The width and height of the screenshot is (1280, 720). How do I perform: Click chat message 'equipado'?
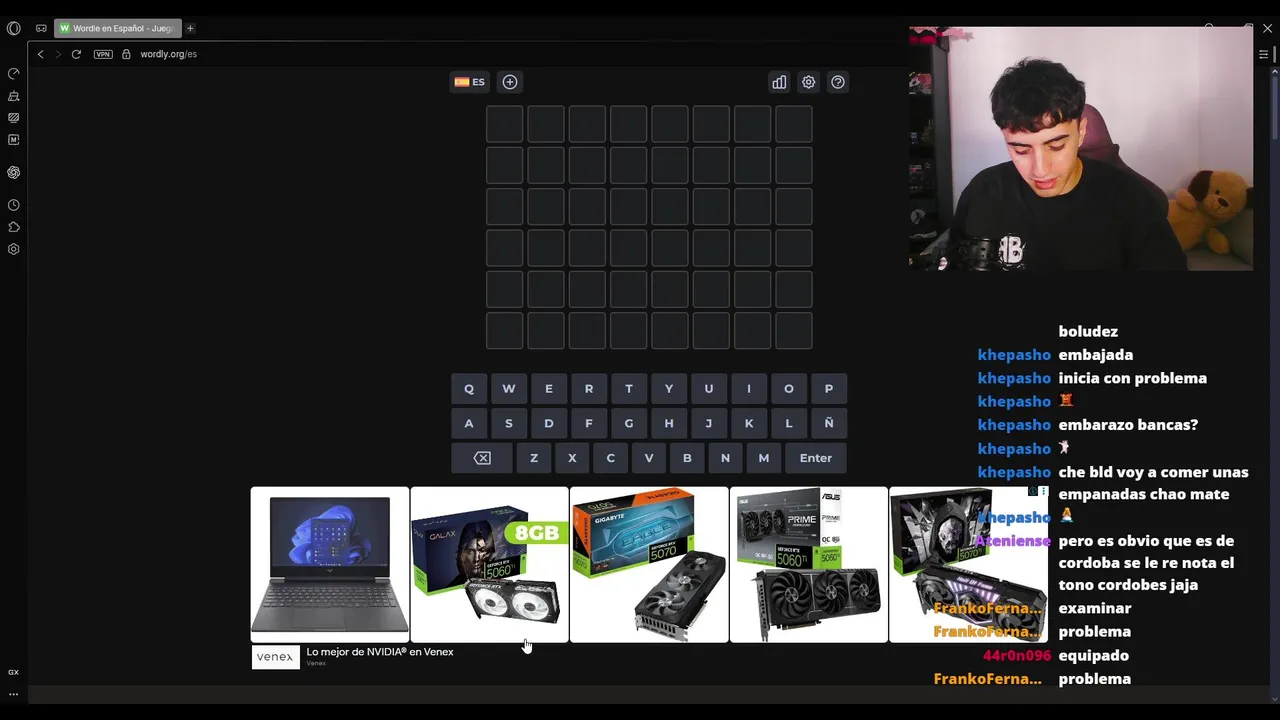(1094, 656)
